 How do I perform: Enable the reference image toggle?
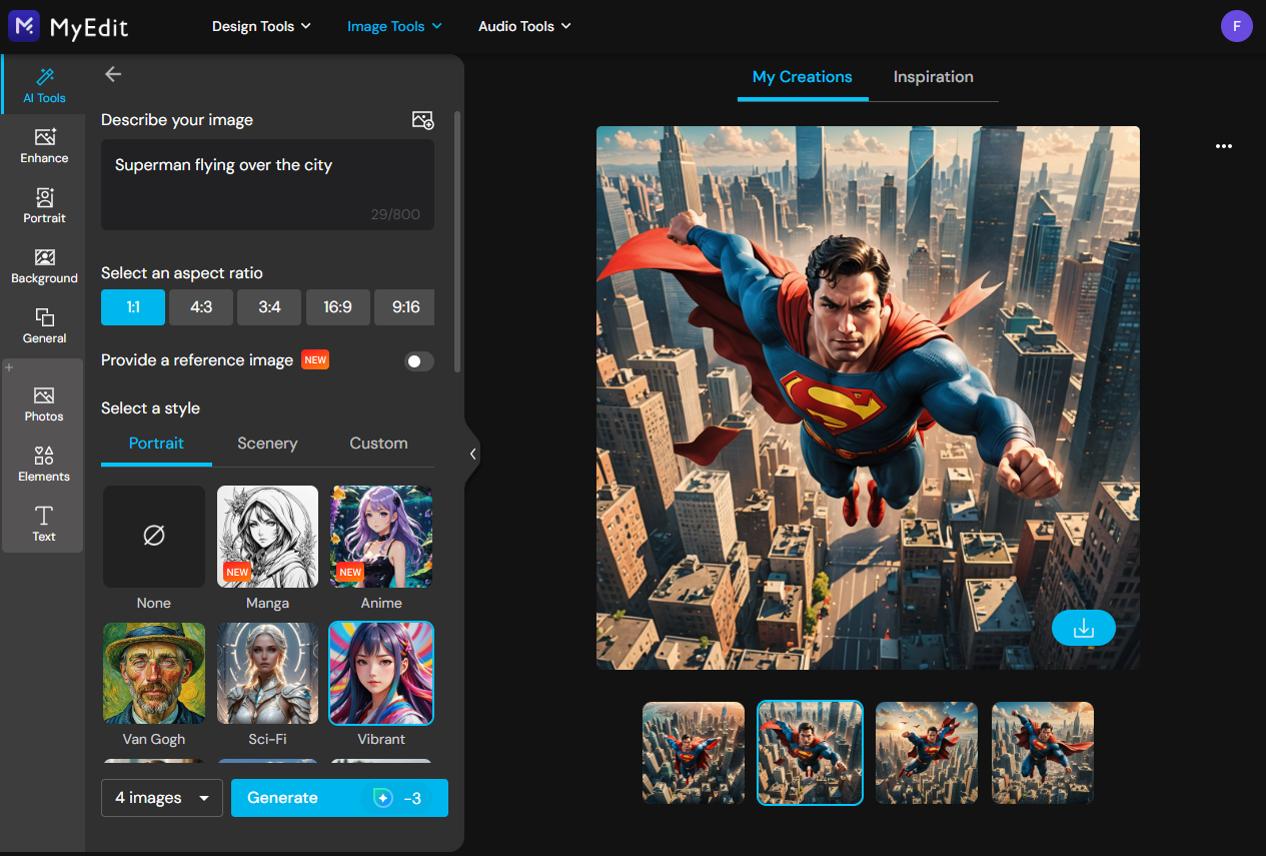coord(419,361)
